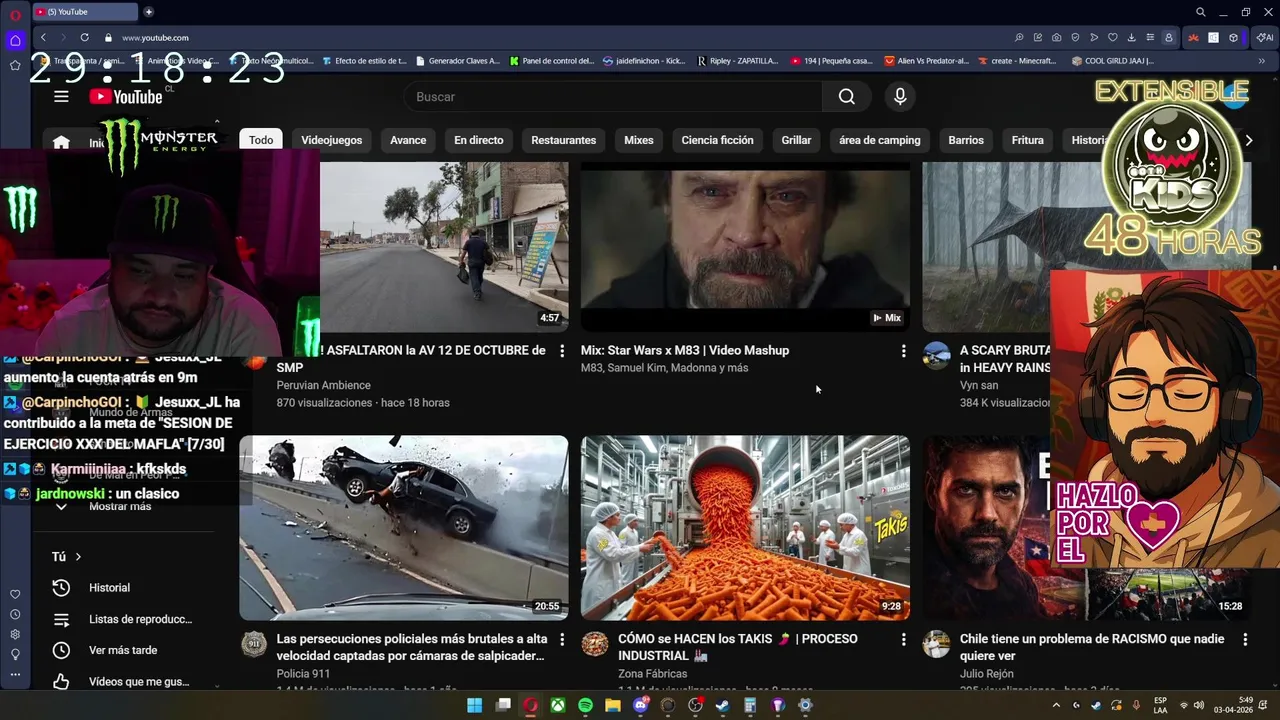Open the YouTube hamburger guide menu
The image size is (1280, 720).
[x=61, y=96]
